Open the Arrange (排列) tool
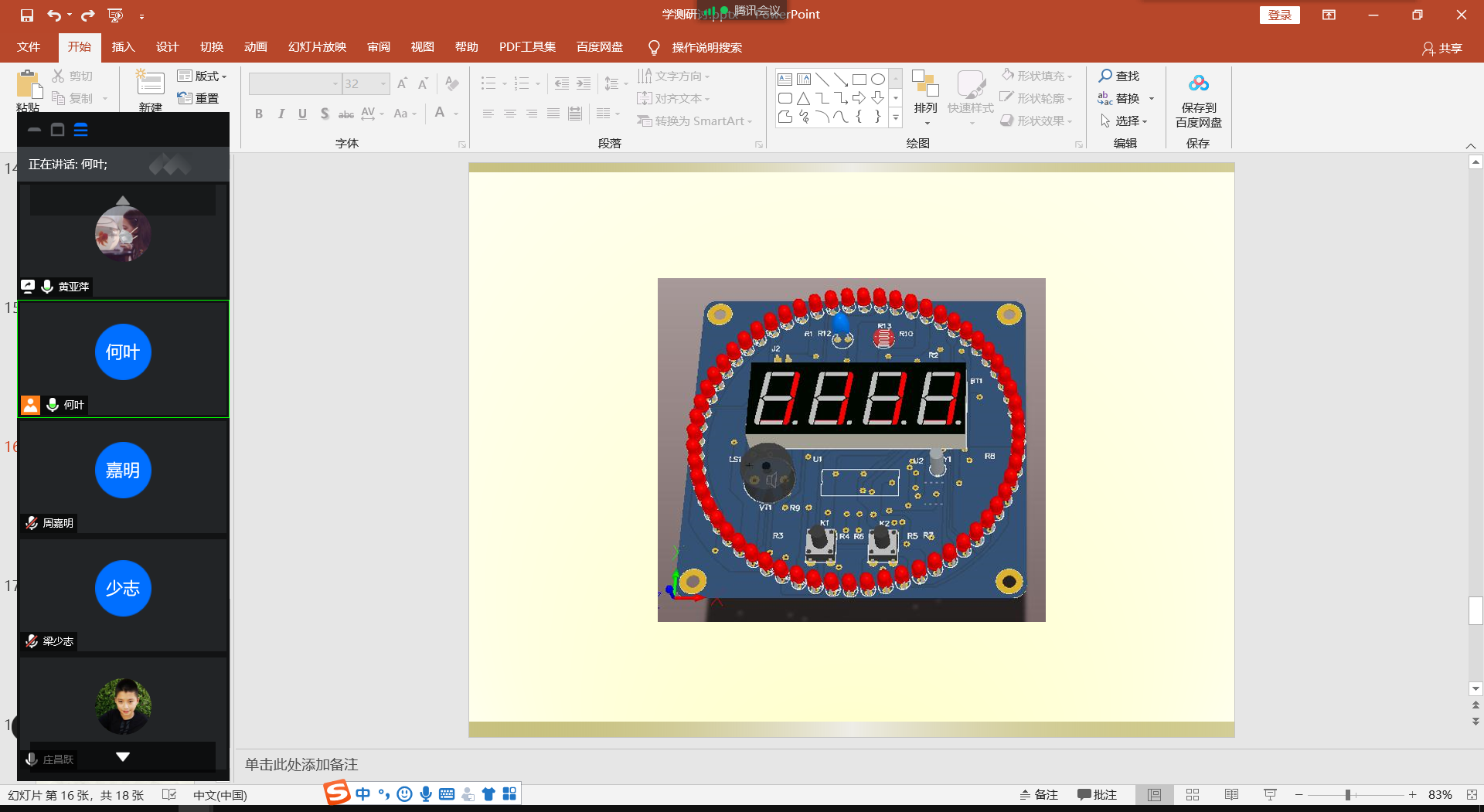Image resolution: width=1484 pixels, height=812 pixels. click(925, 93)
